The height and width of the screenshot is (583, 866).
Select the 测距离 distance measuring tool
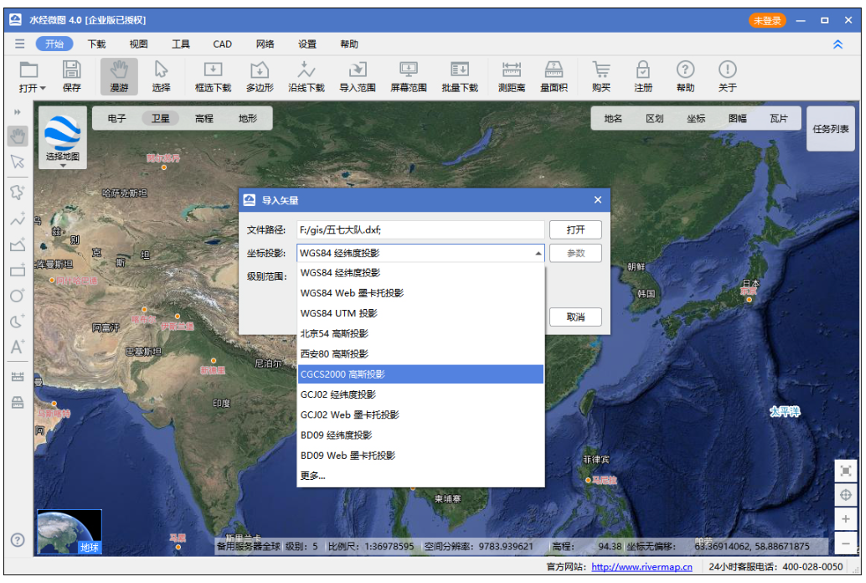(512, 76)
